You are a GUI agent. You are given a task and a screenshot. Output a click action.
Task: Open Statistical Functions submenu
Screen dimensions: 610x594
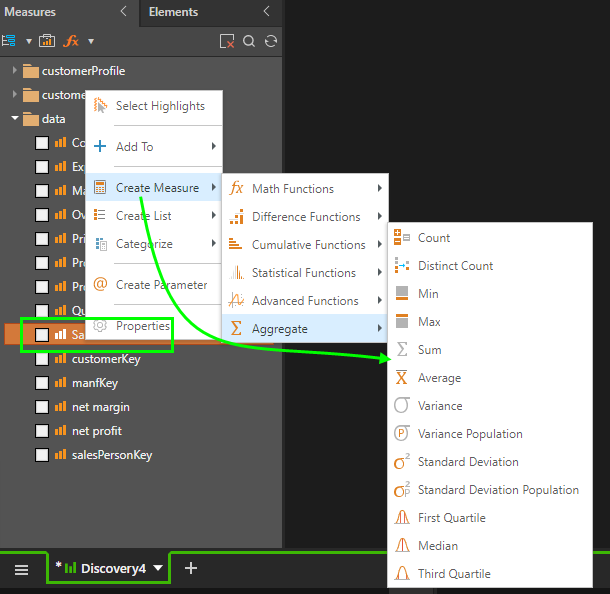coord(303,273)
